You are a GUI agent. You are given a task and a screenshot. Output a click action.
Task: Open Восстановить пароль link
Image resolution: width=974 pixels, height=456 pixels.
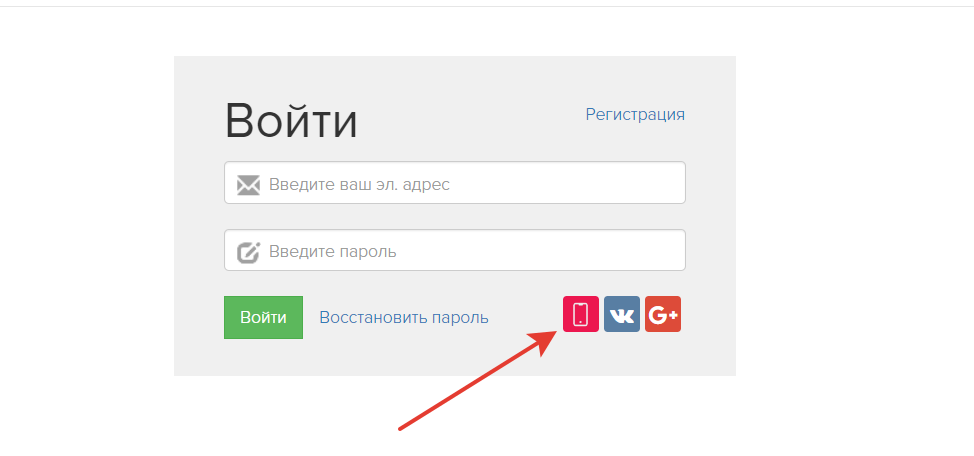pos(404,317)
